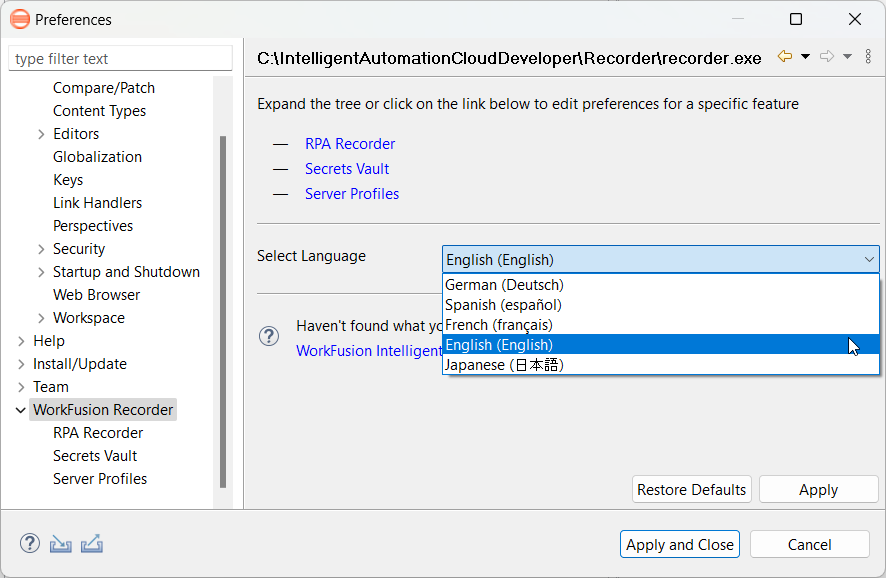Expand the Editors tree node
The width and height of the screenshot is (886, 578).
tap(41, 134)
